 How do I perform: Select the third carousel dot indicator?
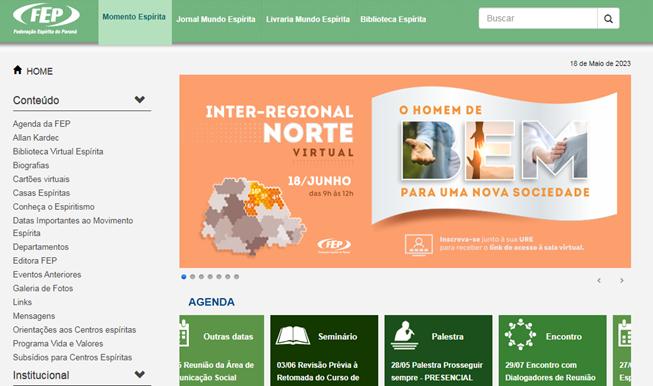pyautogui.click(x=201, y=276)
